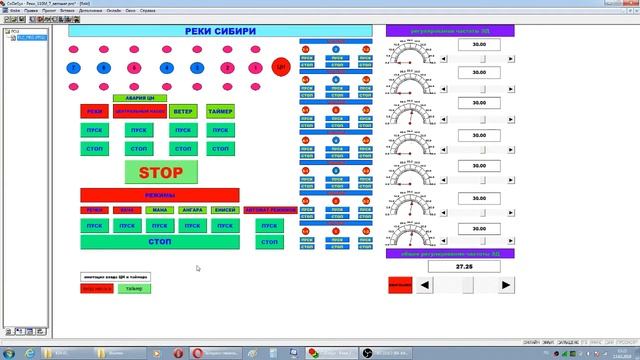The height and width of the screenshot is (360, 640).
Task: Launch Internet Explorer from the taskbar
Action: pos(30,353)
